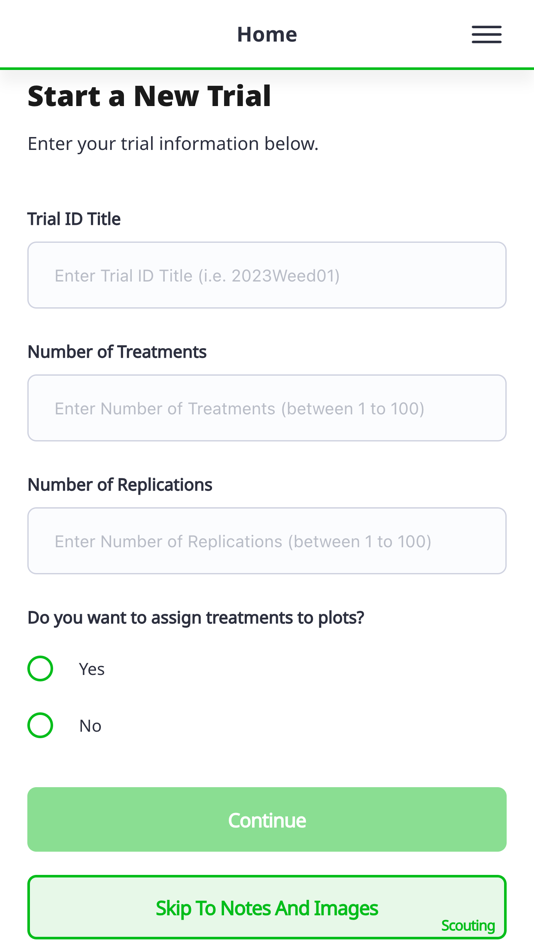Click 'Enter your trial information below' text

[x=173, y=144]
